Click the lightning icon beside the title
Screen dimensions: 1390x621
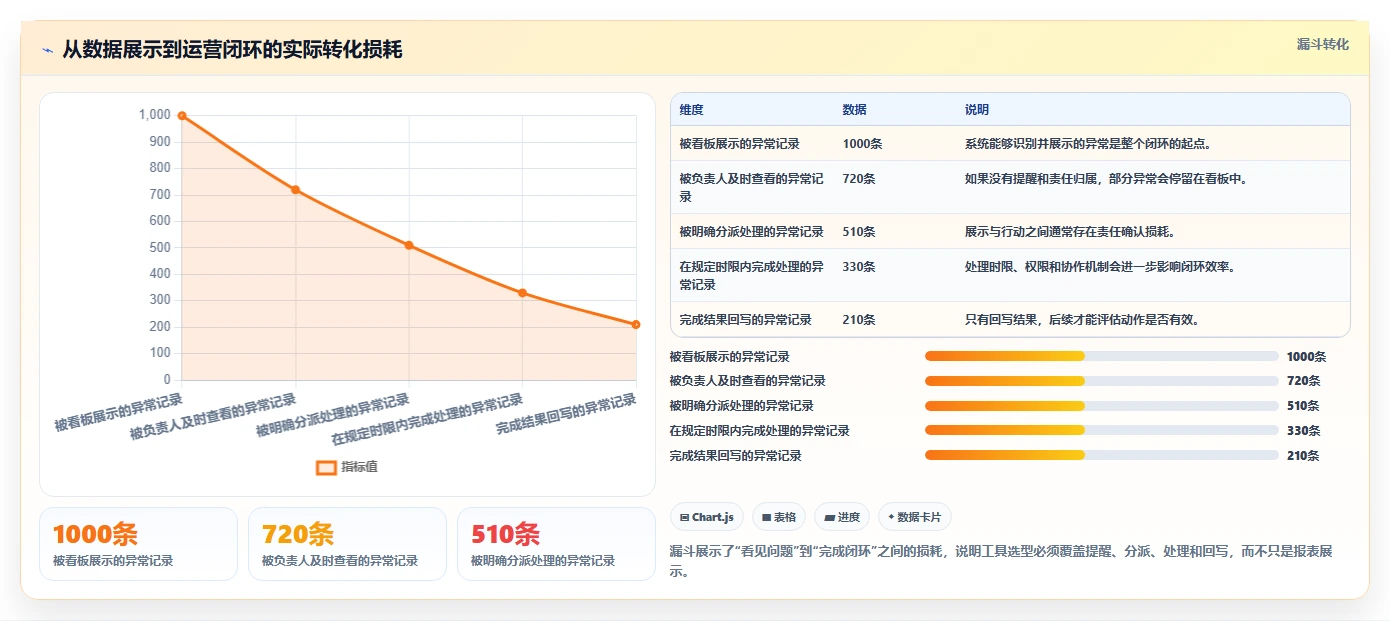coord(47,50)
